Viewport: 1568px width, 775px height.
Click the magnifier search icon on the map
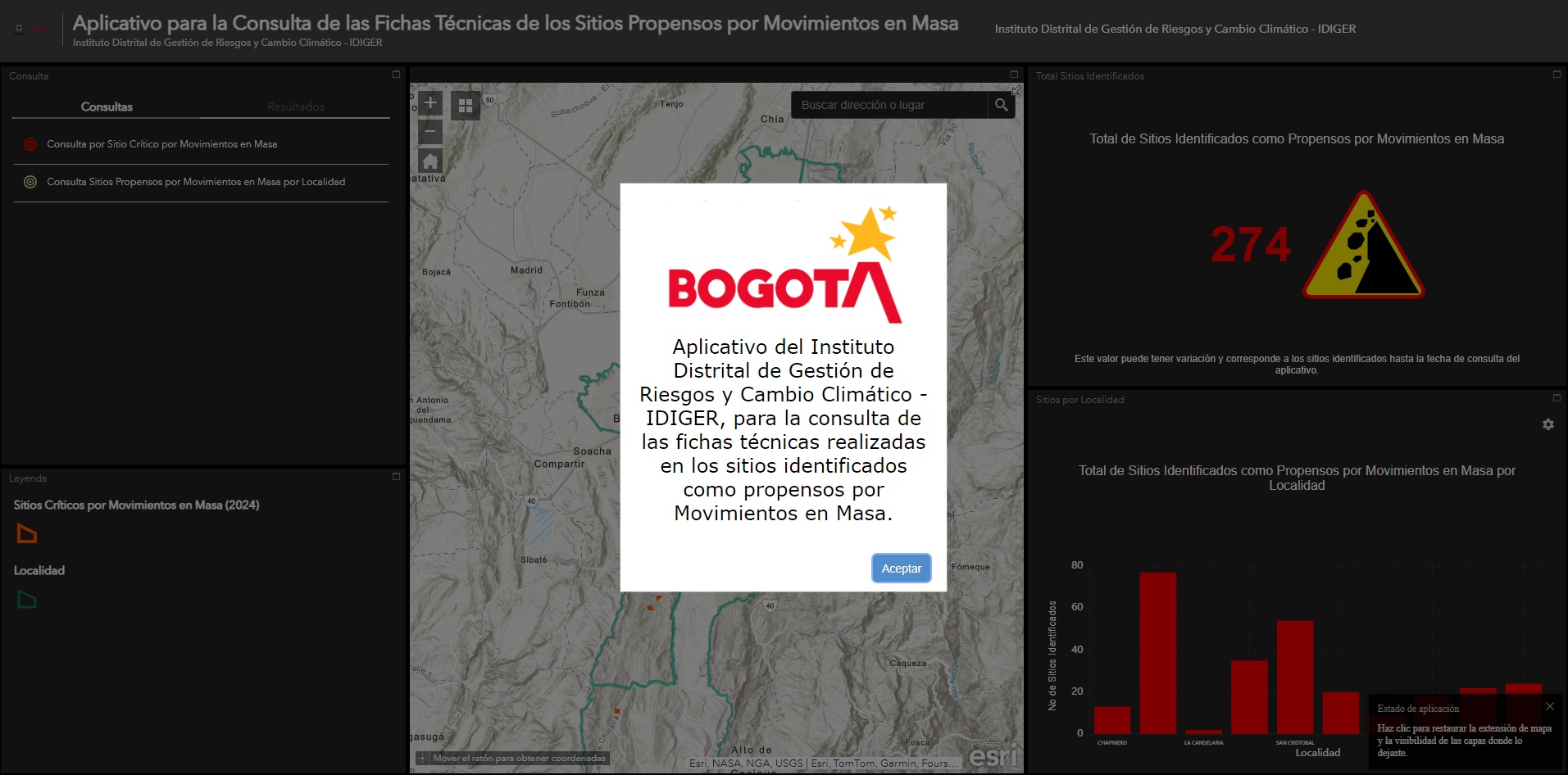1001,105
